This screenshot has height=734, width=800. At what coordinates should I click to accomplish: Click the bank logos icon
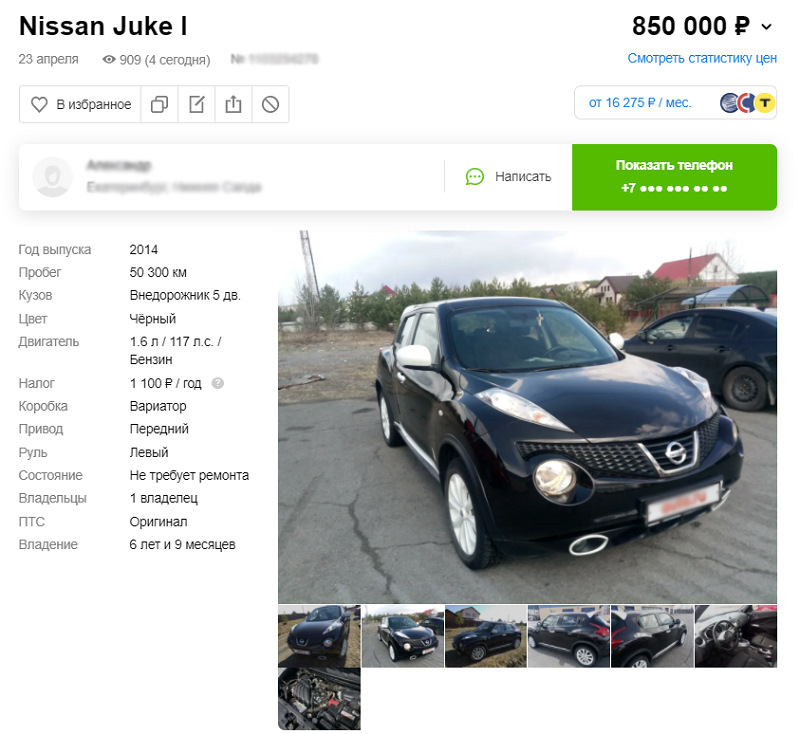pos(747,103)
